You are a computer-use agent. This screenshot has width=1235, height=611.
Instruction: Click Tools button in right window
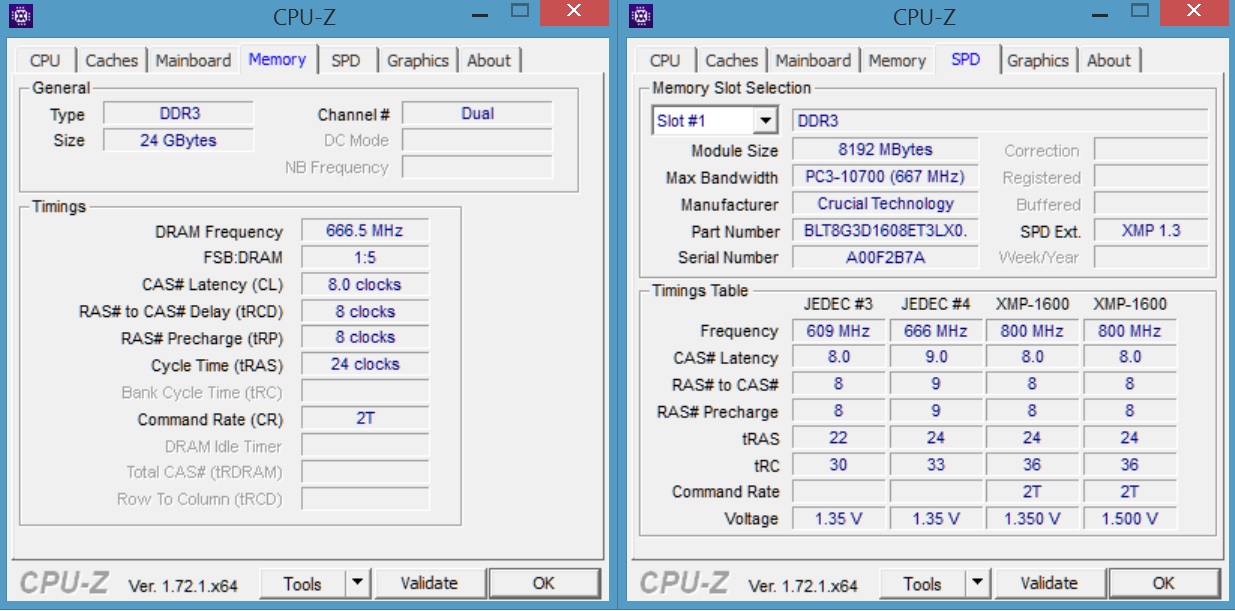click(x=922, y=584)
